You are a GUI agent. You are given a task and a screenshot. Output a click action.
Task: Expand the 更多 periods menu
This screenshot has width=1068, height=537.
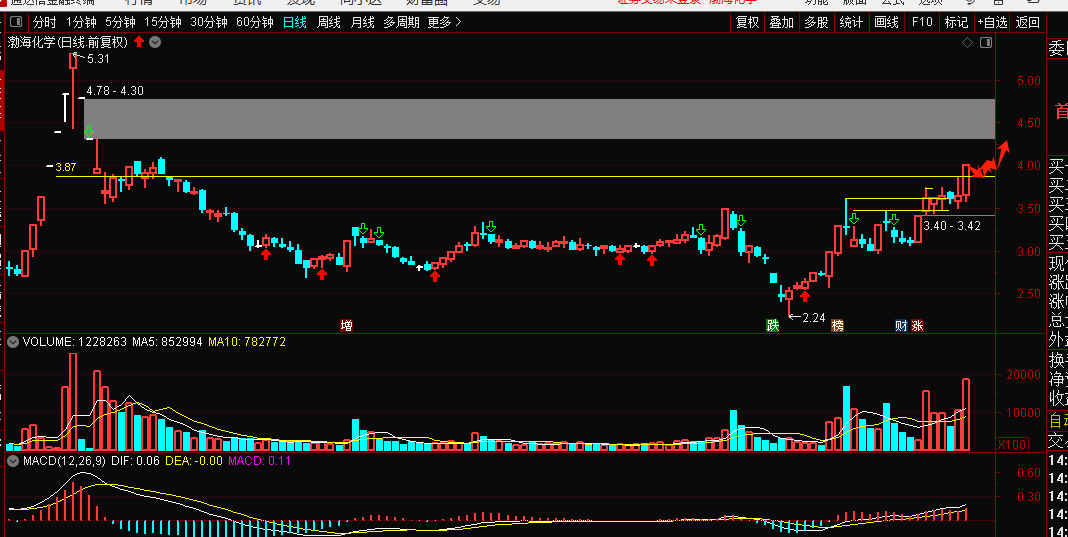pos(445,22)
